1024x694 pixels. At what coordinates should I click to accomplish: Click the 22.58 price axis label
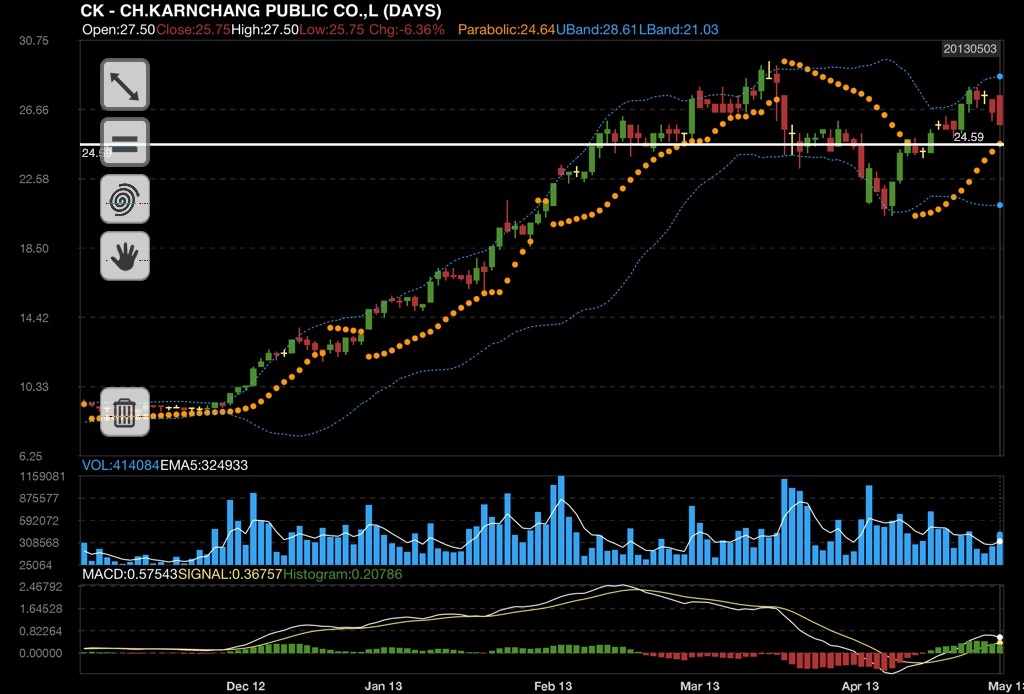(34, 179)
